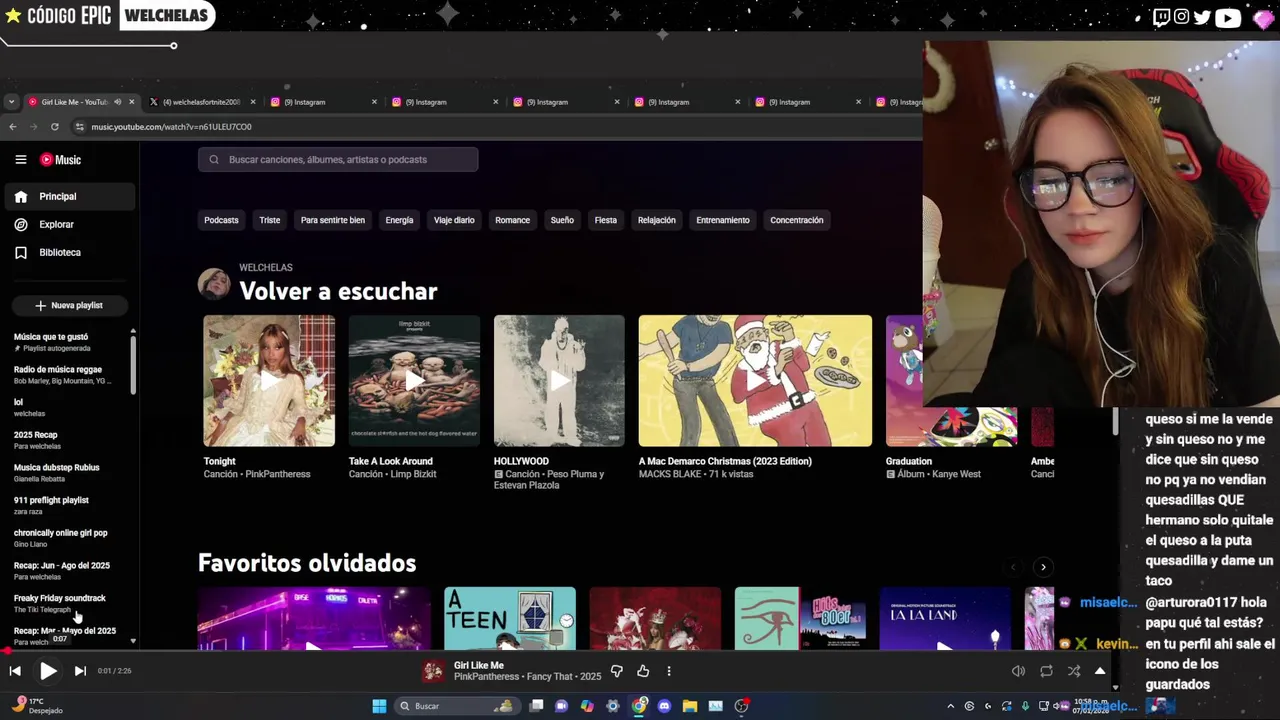Play A Mac Demarco Christmas video
1280x720 pixels.
pos(755,381)
